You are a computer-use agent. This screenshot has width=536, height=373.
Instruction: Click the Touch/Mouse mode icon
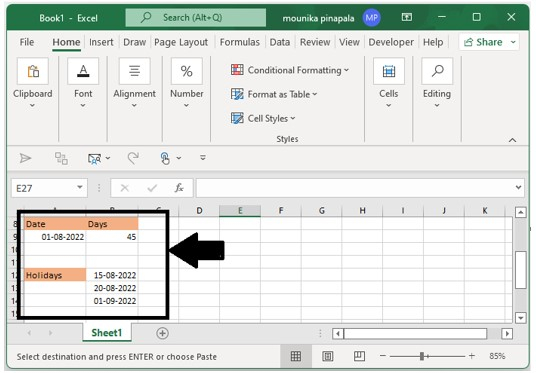(165, 158)
